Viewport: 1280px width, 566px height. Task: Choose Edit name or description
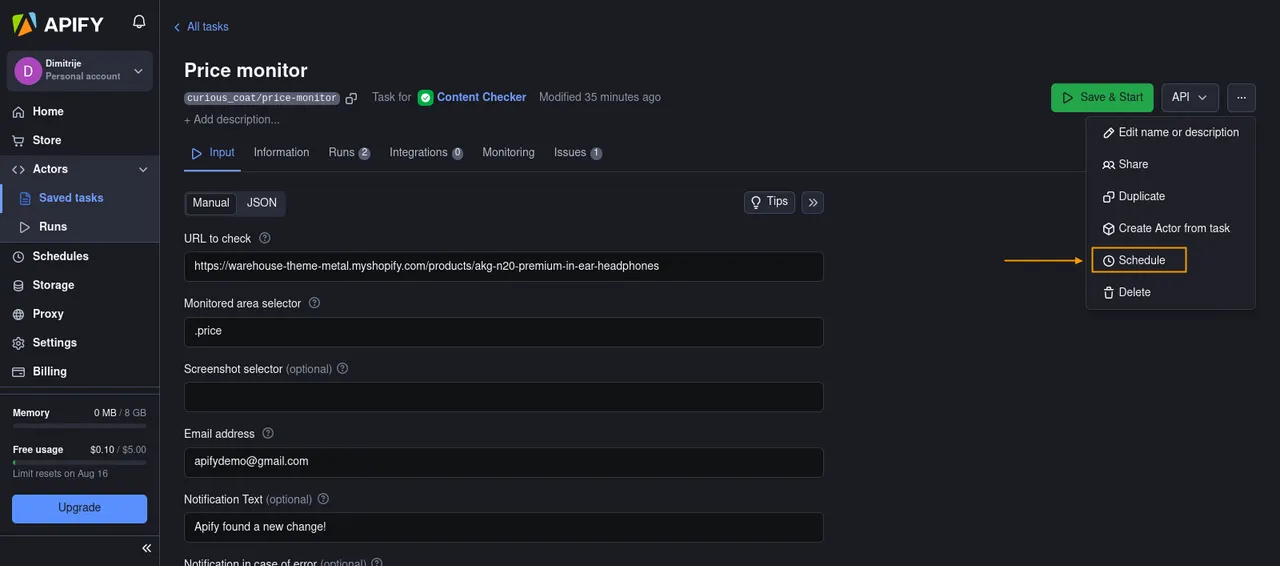click(x=1170, y=132)
